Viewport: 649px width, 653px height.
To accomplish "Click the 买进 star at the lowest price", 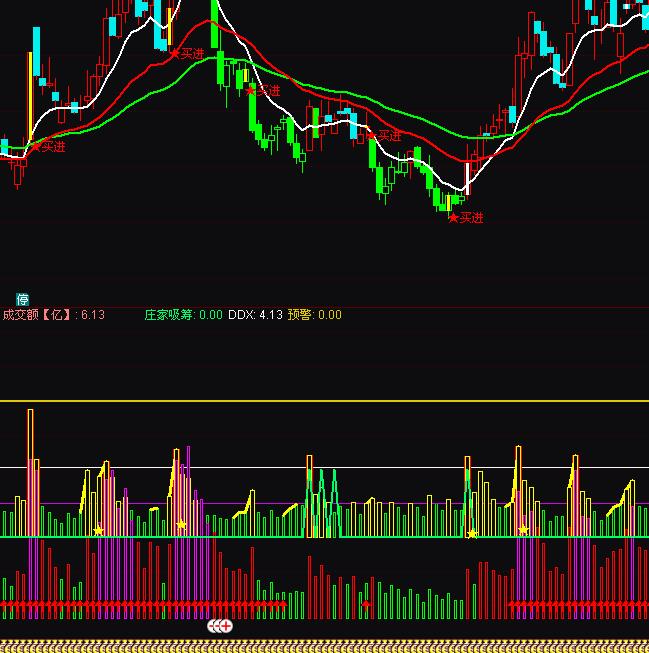I will [x=453, y=217].
